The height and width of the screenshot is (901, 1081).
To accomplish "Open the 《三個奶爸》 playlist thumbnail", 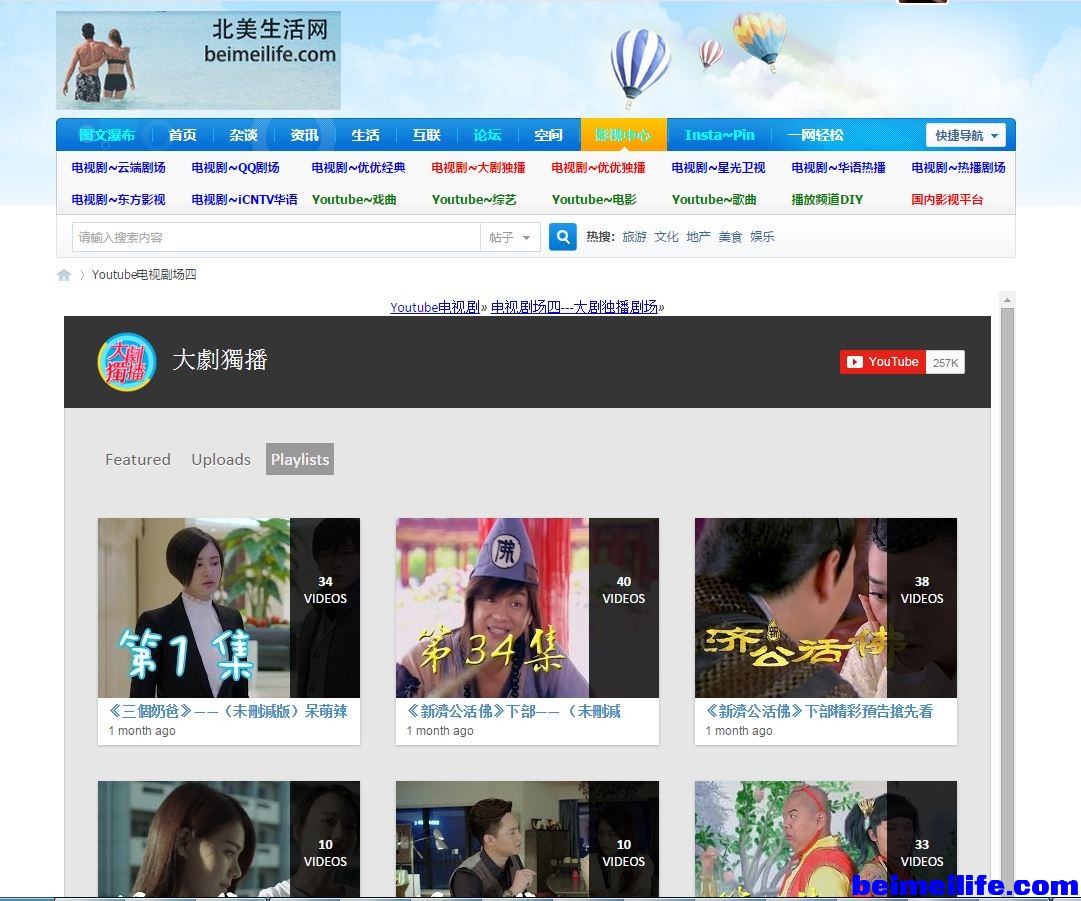I will coord(228,607).
